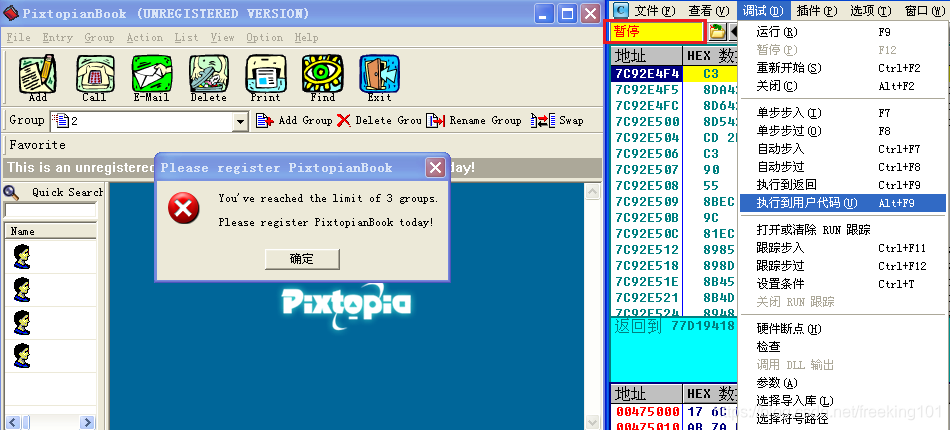Select the fourth contact avatar in Name list
The width and height of the screenshot is (950, 430).
tap(22, 355)
